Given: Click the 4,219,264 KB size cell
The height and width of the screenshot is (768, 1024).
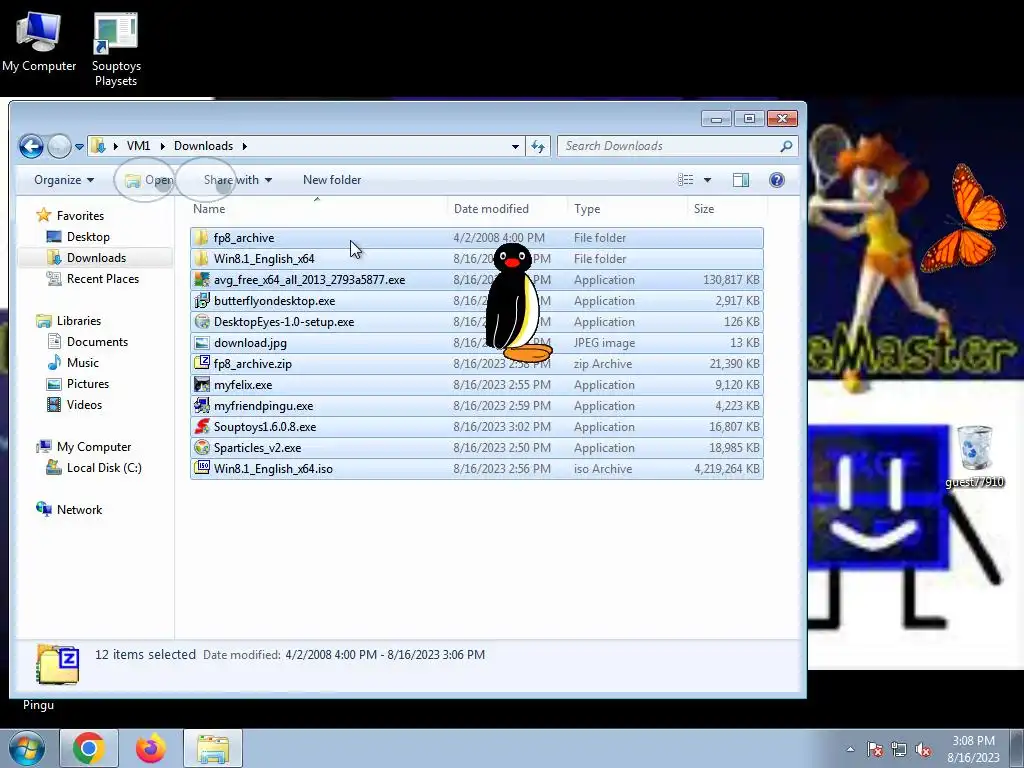Looking at the screenshot, I should coord(727,469).
